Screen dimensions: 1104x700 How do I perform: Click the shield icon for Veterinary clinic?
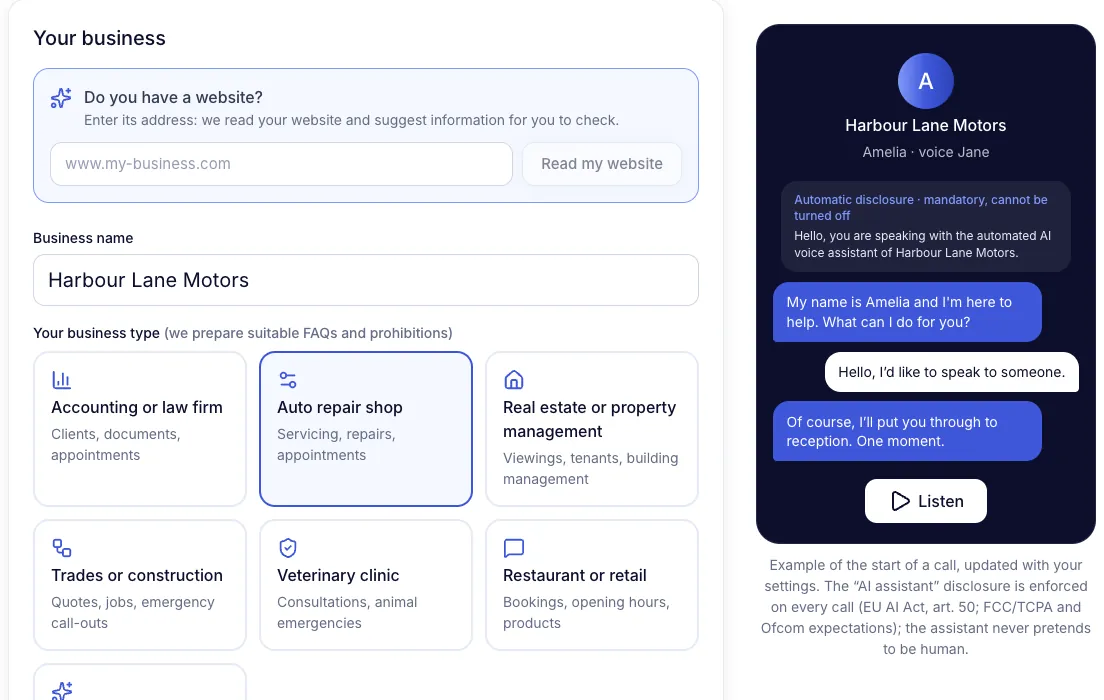(x=287, y=547)
